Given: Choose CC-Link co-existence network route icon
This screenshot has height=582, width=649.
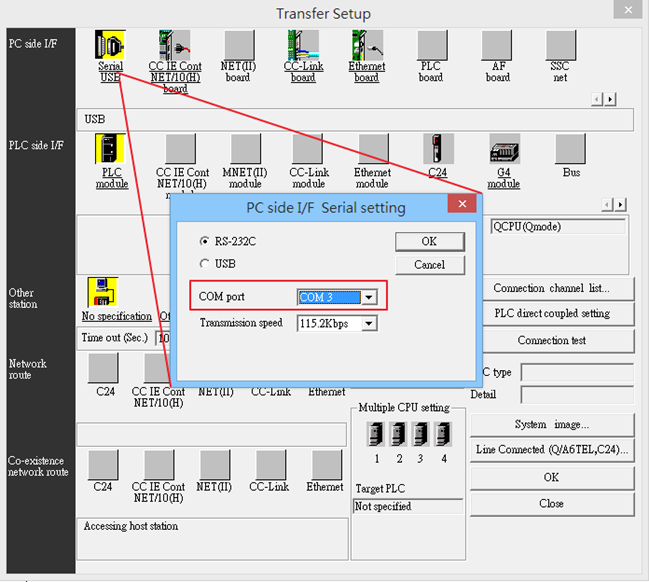Looking at the screenshot, I should click(271, 465).
